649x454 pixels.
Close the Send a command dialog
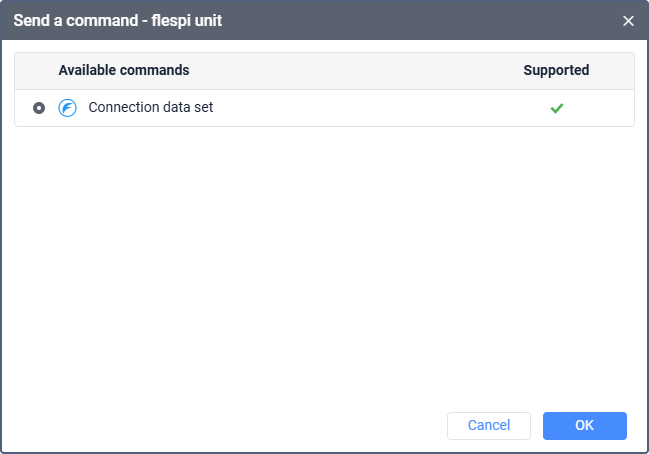[x=628, y=21]
